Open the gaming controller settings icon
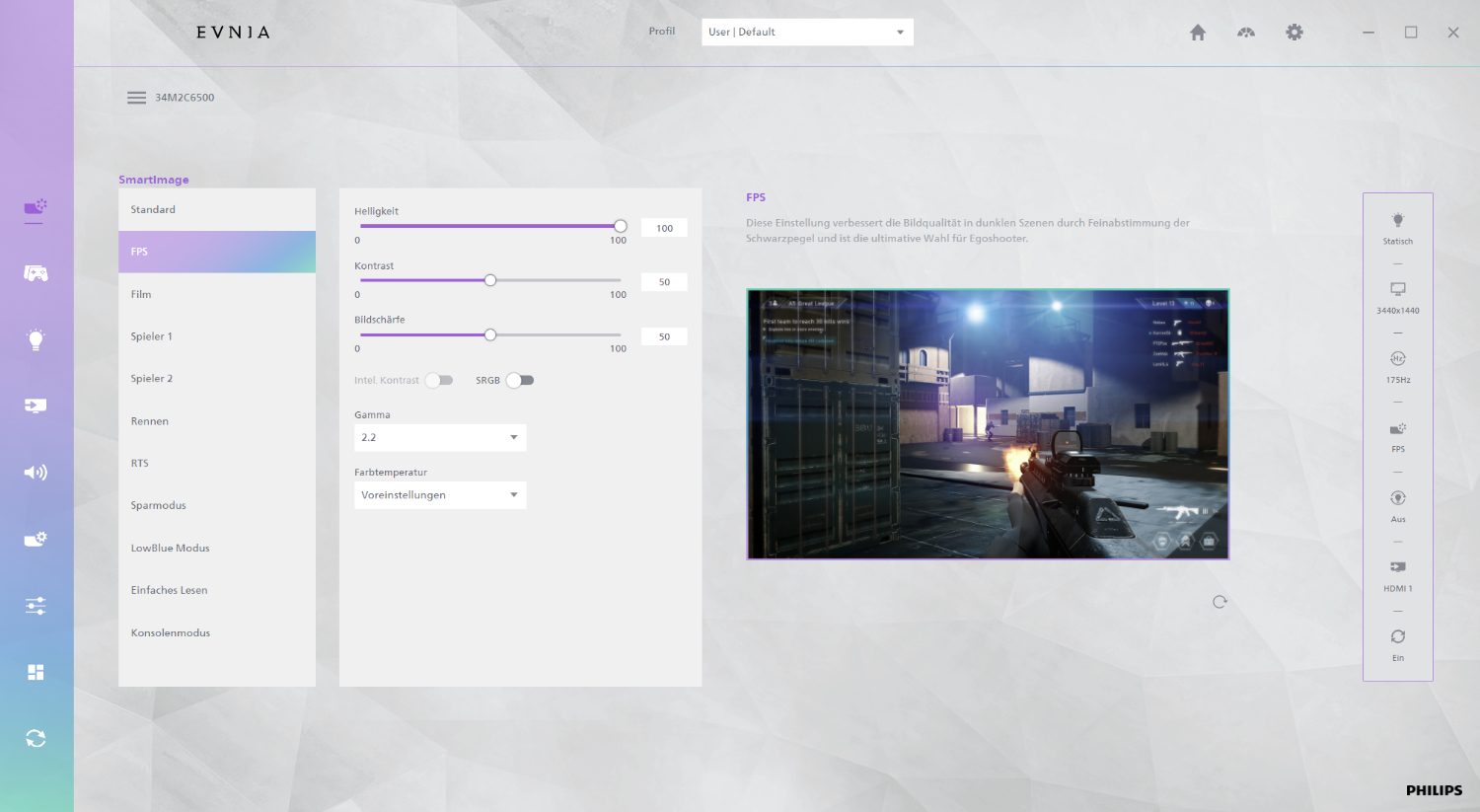This screenshot has width=1480, height=812. click(x=36, y=273)
